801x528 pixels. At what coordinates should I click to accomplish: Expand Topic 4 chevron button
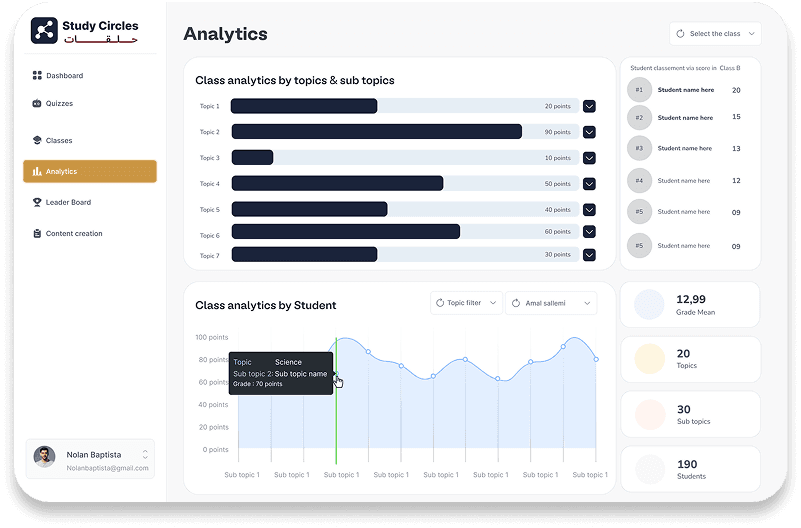(x=589, y=184)
